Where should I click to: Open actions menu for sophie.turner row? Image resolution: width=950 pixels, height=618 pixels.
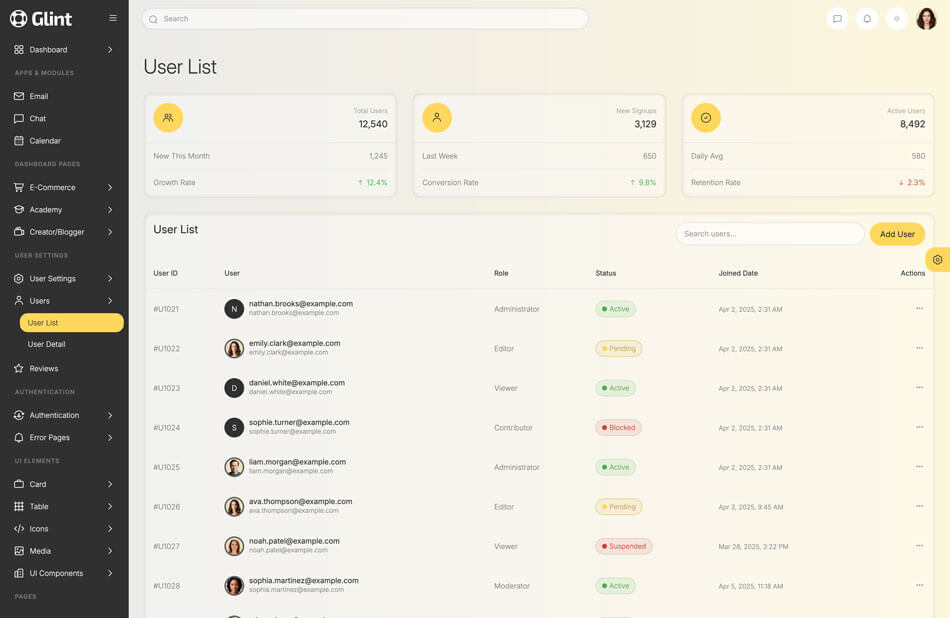point(919,427)
